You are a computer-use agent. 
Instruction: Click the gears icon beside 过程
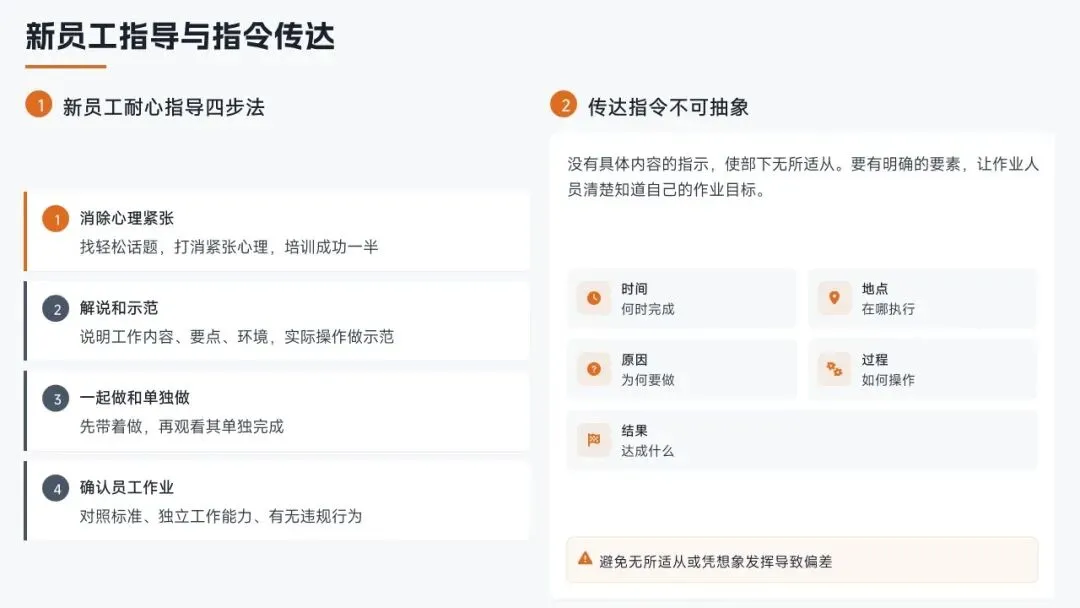(834, 369)
